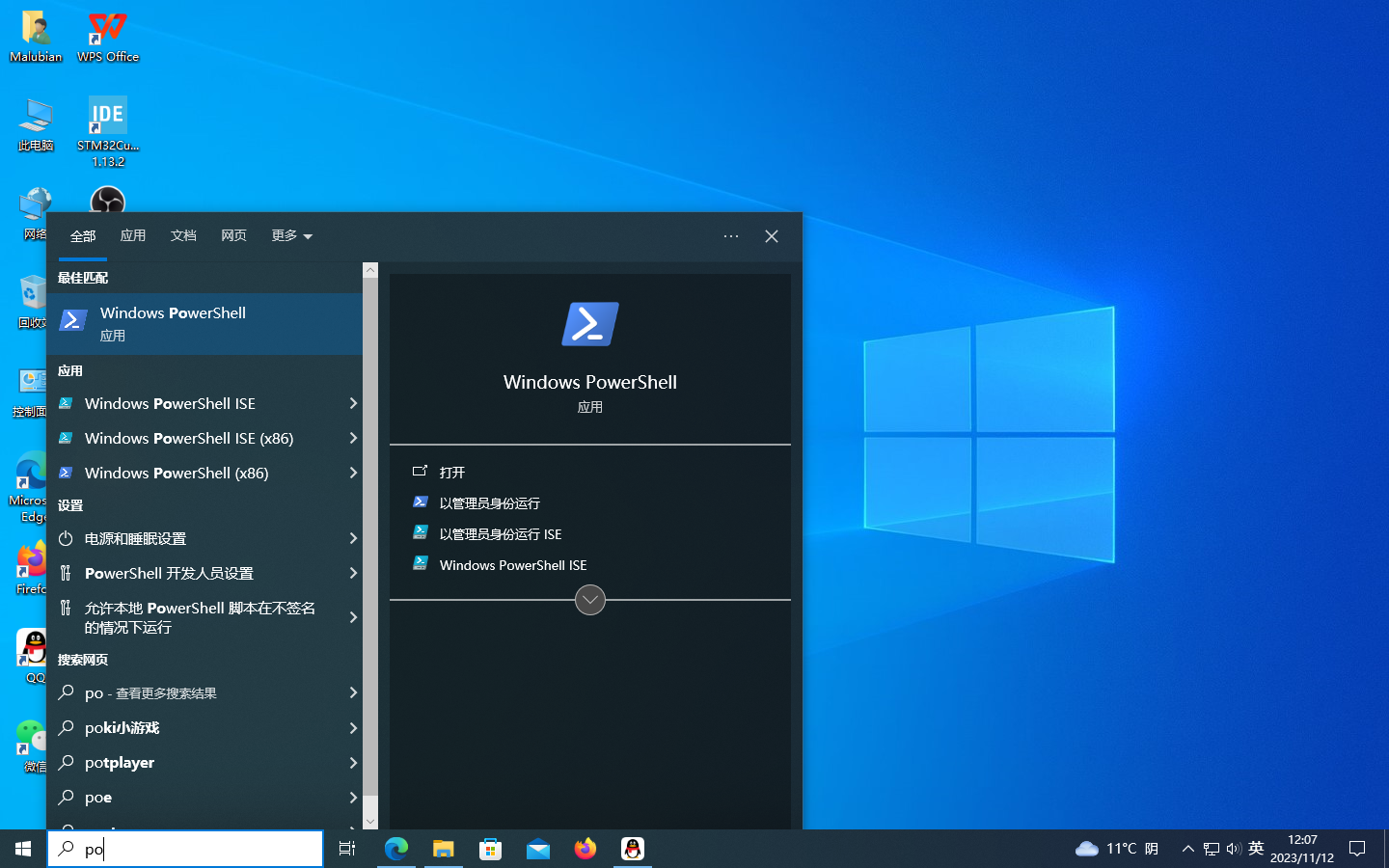Screen dimensions: 1389x868
Task: Switch to the 网页 search tab
Action: 233,236
